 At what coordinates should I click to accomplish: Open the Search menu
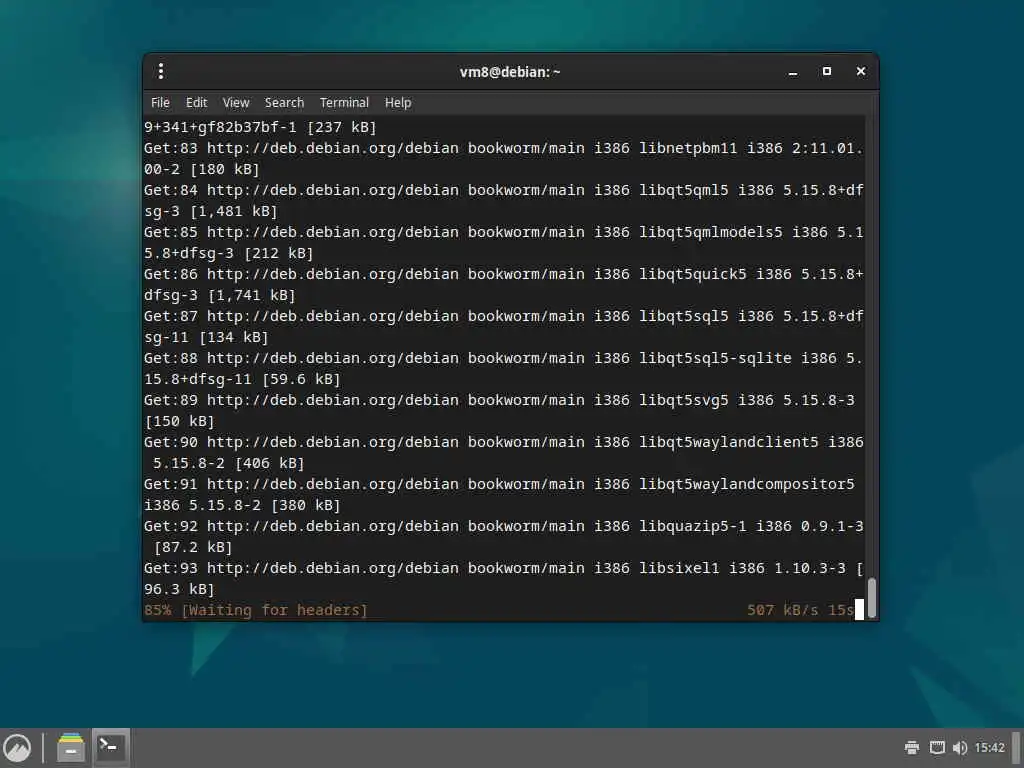tap(284, 103)
